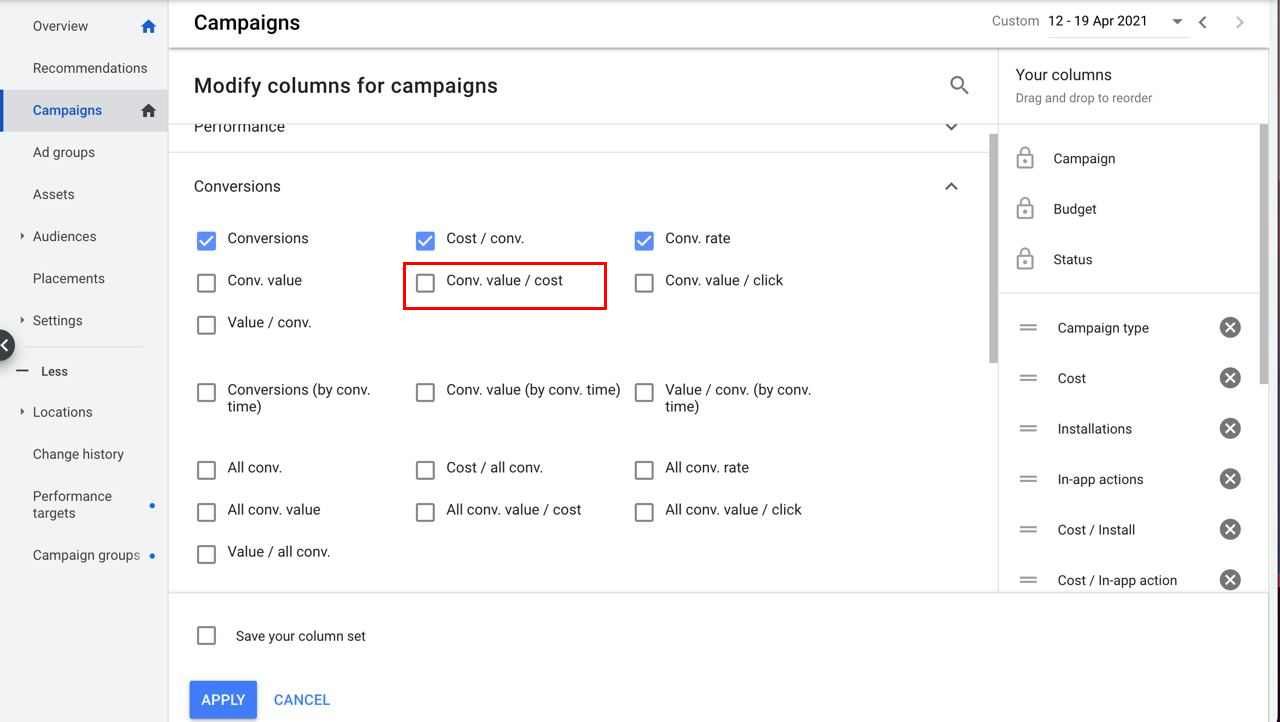Click drag handle for Cost column
The width and height of the screenshot is (1280, 722).
point(1028,378)
